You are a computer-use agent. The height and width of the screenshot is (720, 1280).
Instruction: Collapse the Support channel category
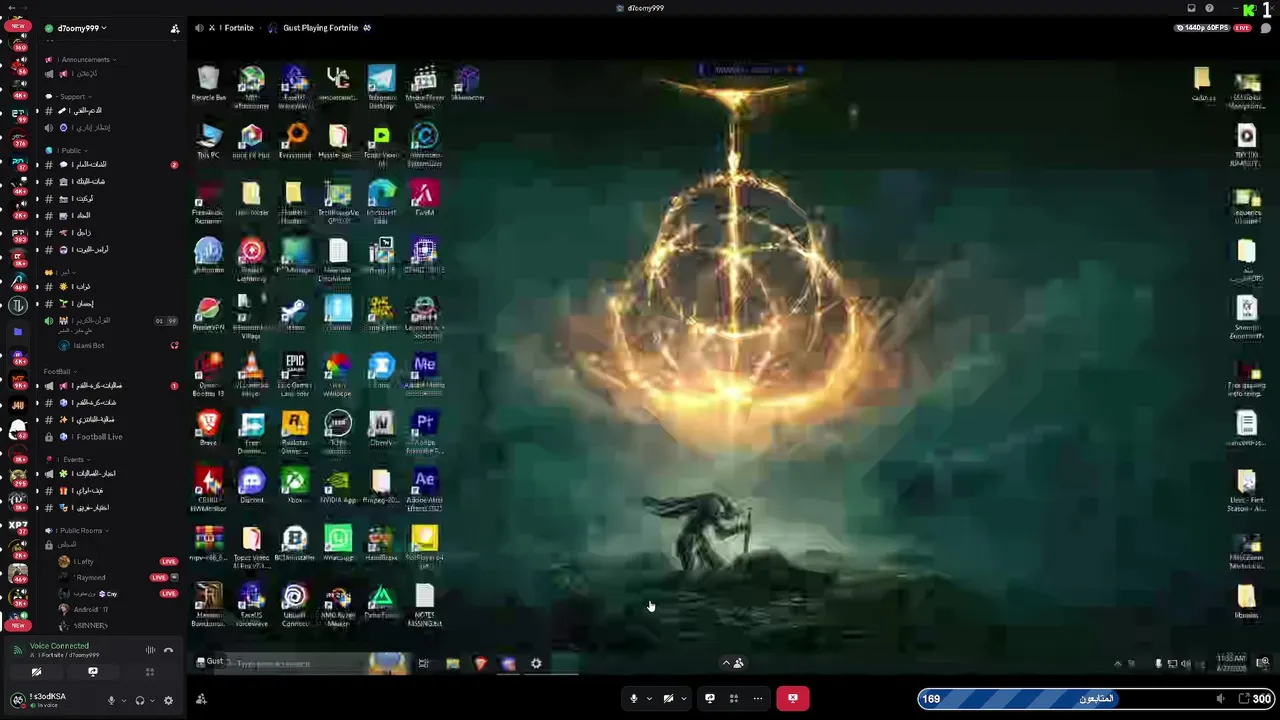click(72, 96)
